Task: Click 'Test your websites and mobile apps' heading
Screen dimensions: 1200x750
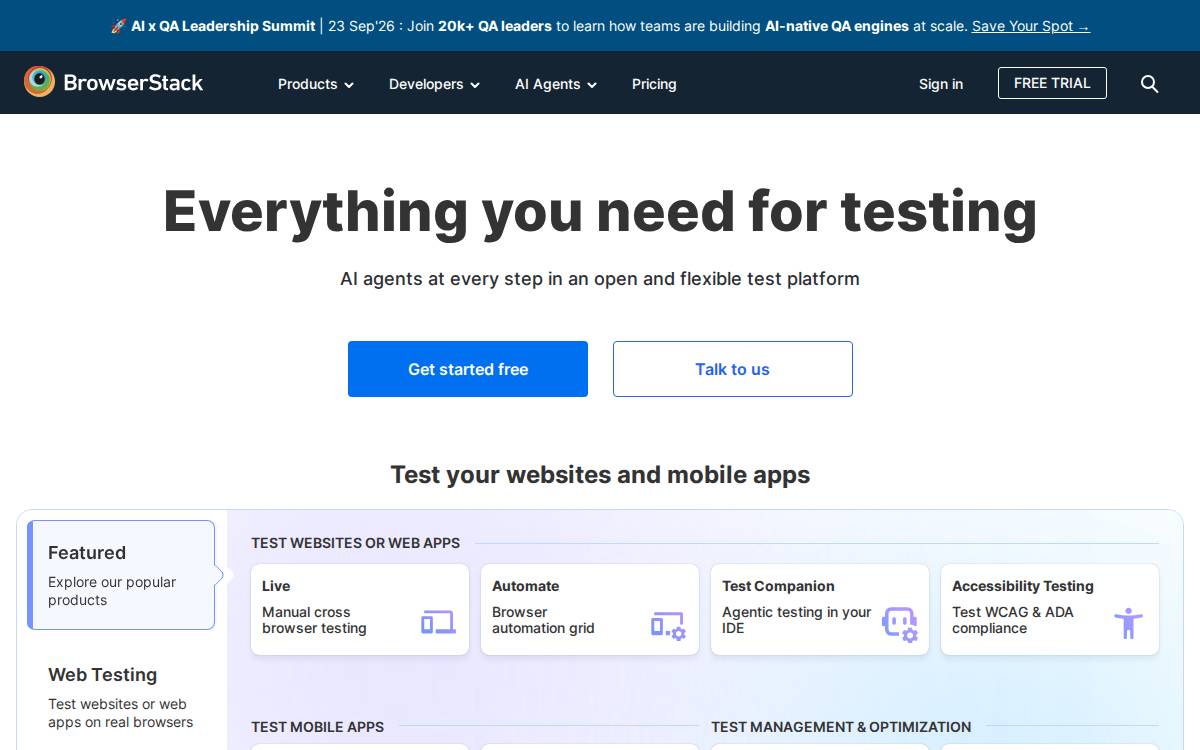Action: (600, 474)
